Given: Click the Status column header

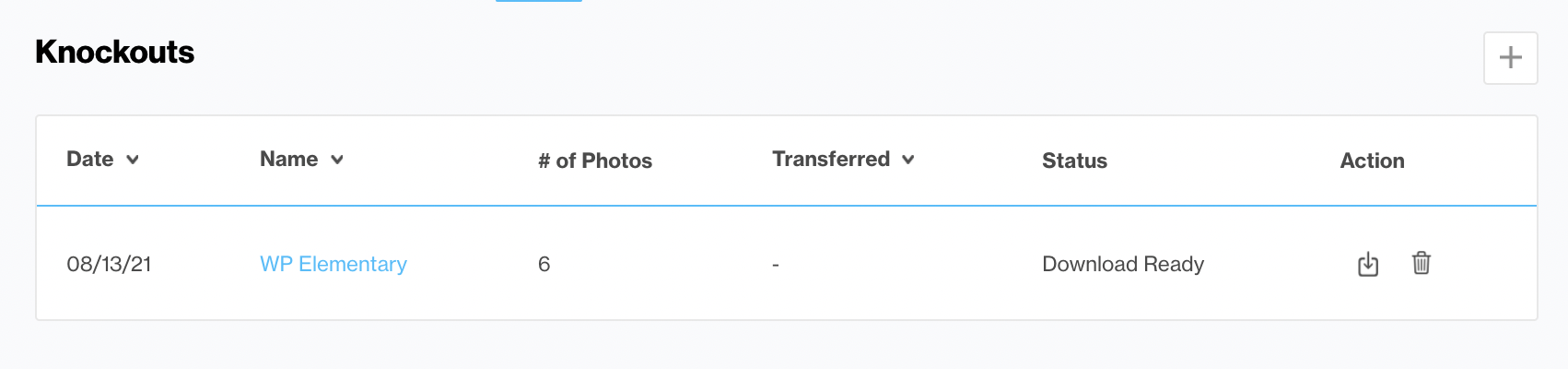Looking at the screenshot, I should (x=1074, y=161).
